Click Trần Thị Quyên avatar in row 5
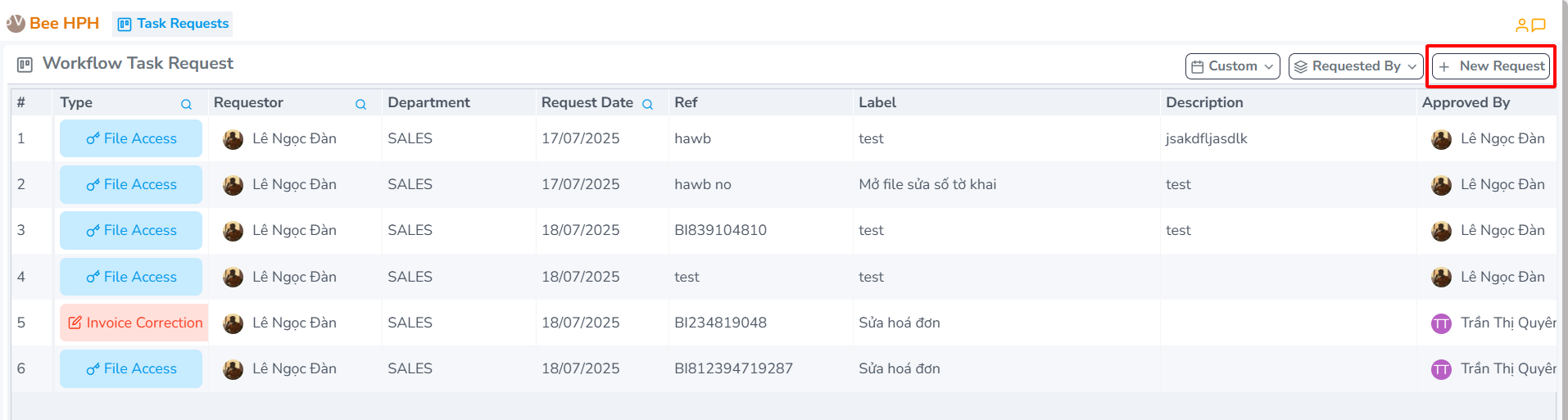1568x420 pixels. [1441, 323]
